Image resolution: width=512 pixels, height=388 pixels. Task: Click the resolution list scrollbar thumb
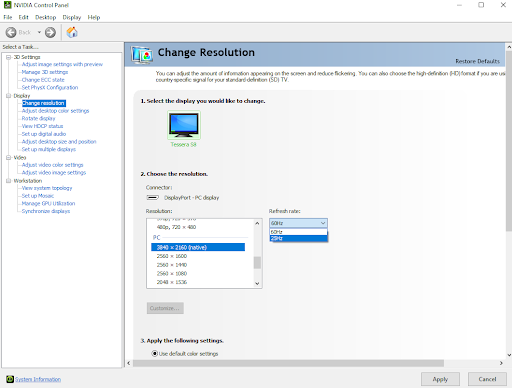[x=257, y=262]
